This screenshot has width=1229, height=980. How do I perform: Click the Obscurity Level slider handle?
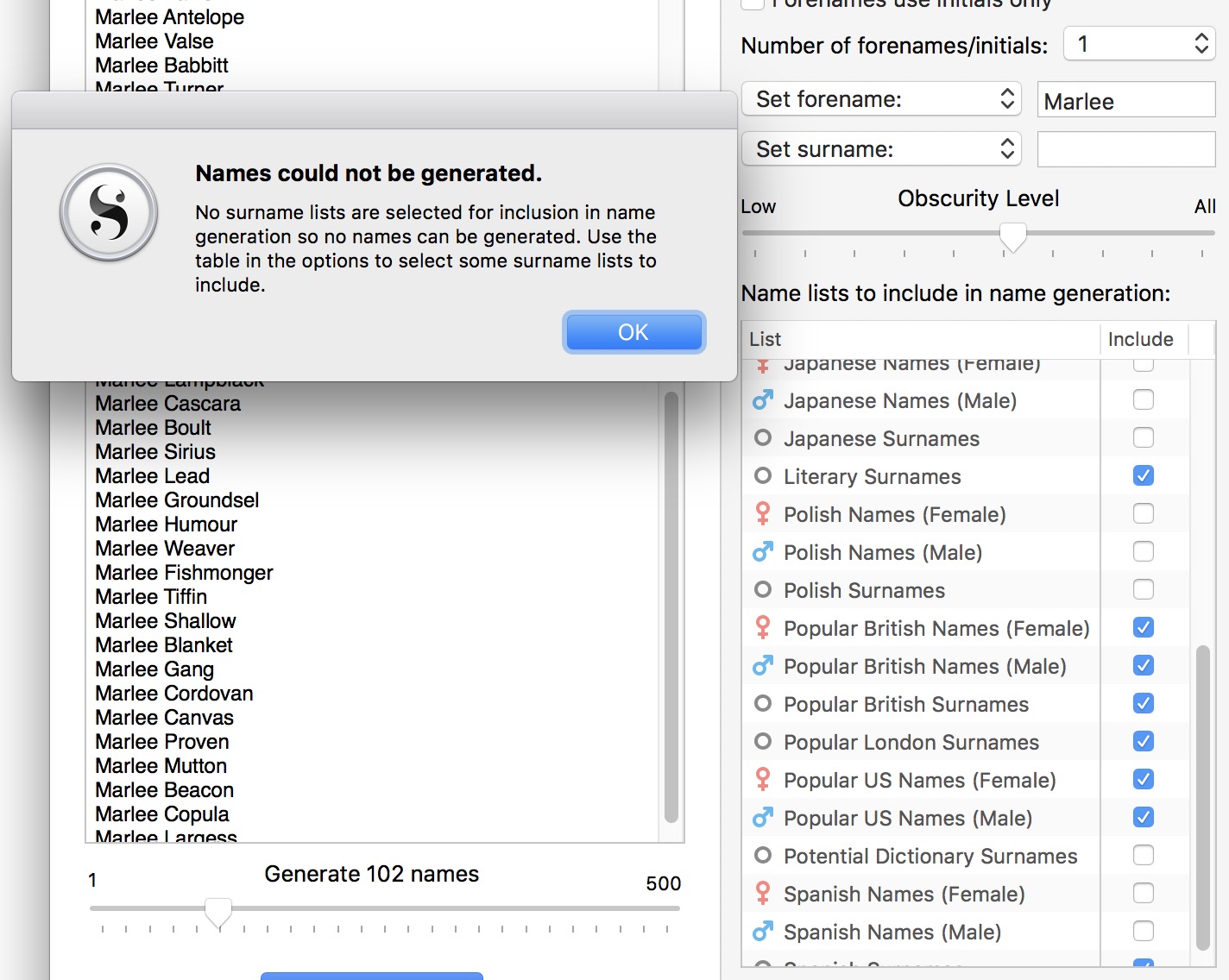point(1012,236)
